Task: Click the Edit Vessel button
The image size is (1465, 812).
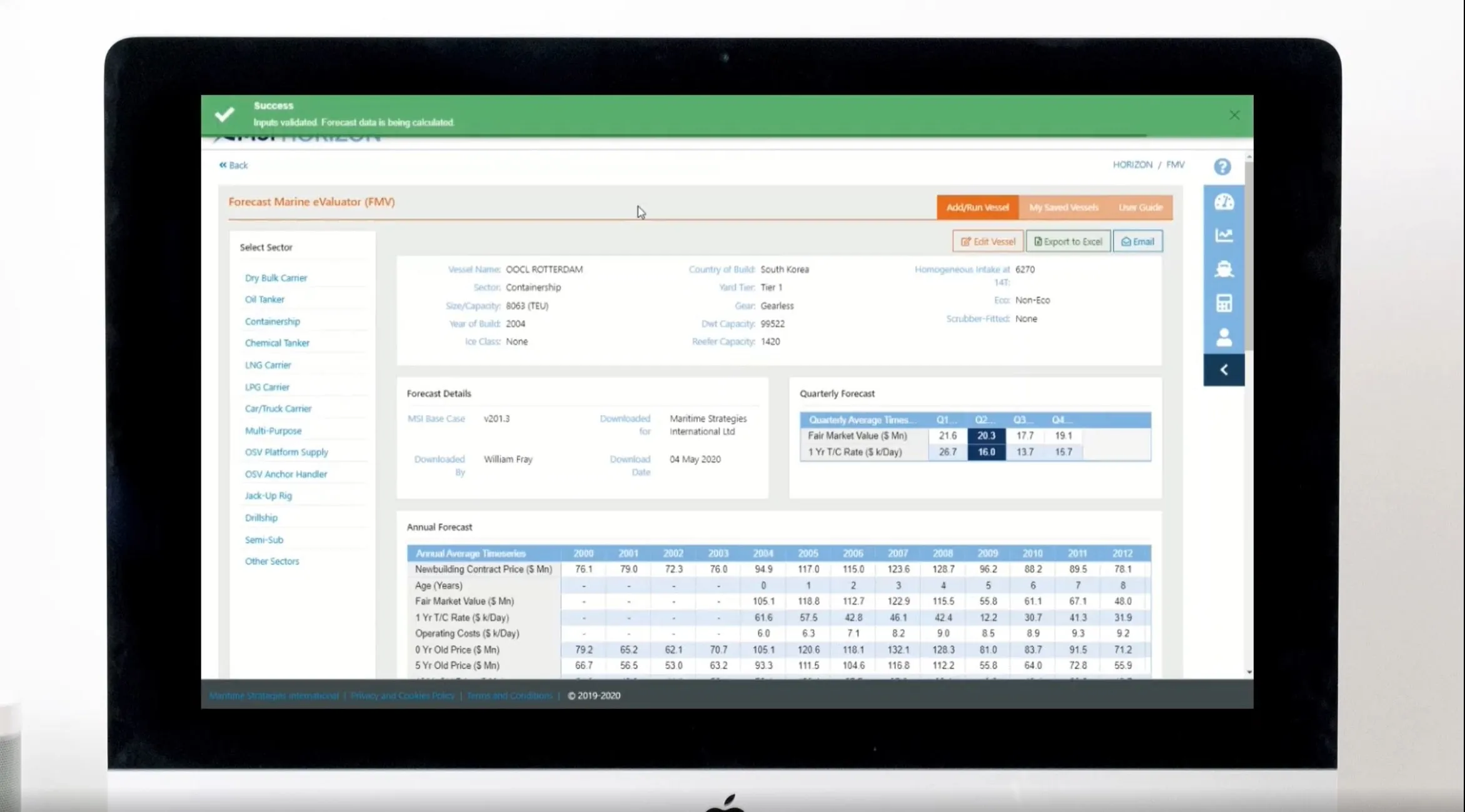Action: (x=987, y=241)
